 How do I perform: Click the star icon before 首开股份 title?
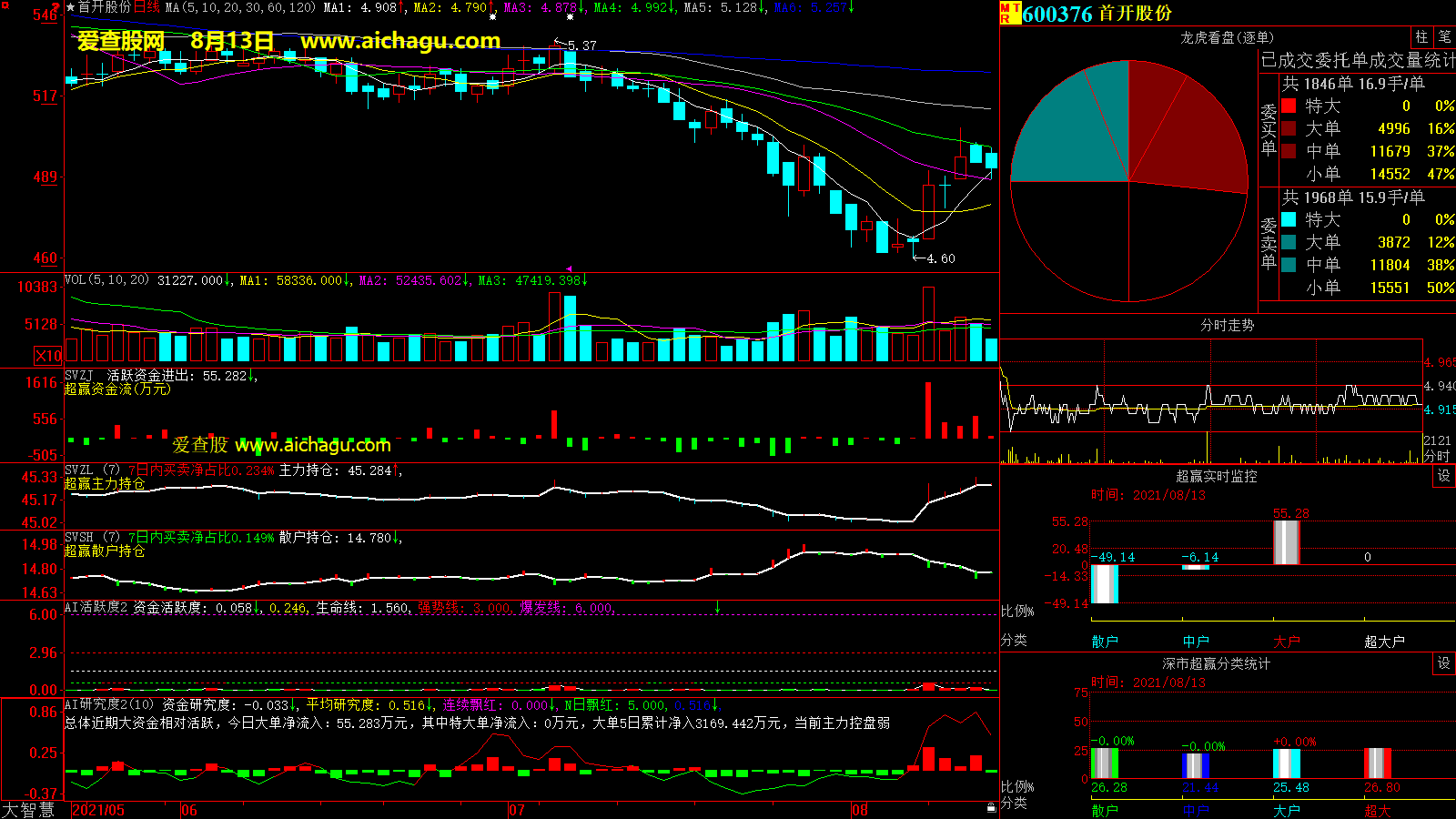70,7
